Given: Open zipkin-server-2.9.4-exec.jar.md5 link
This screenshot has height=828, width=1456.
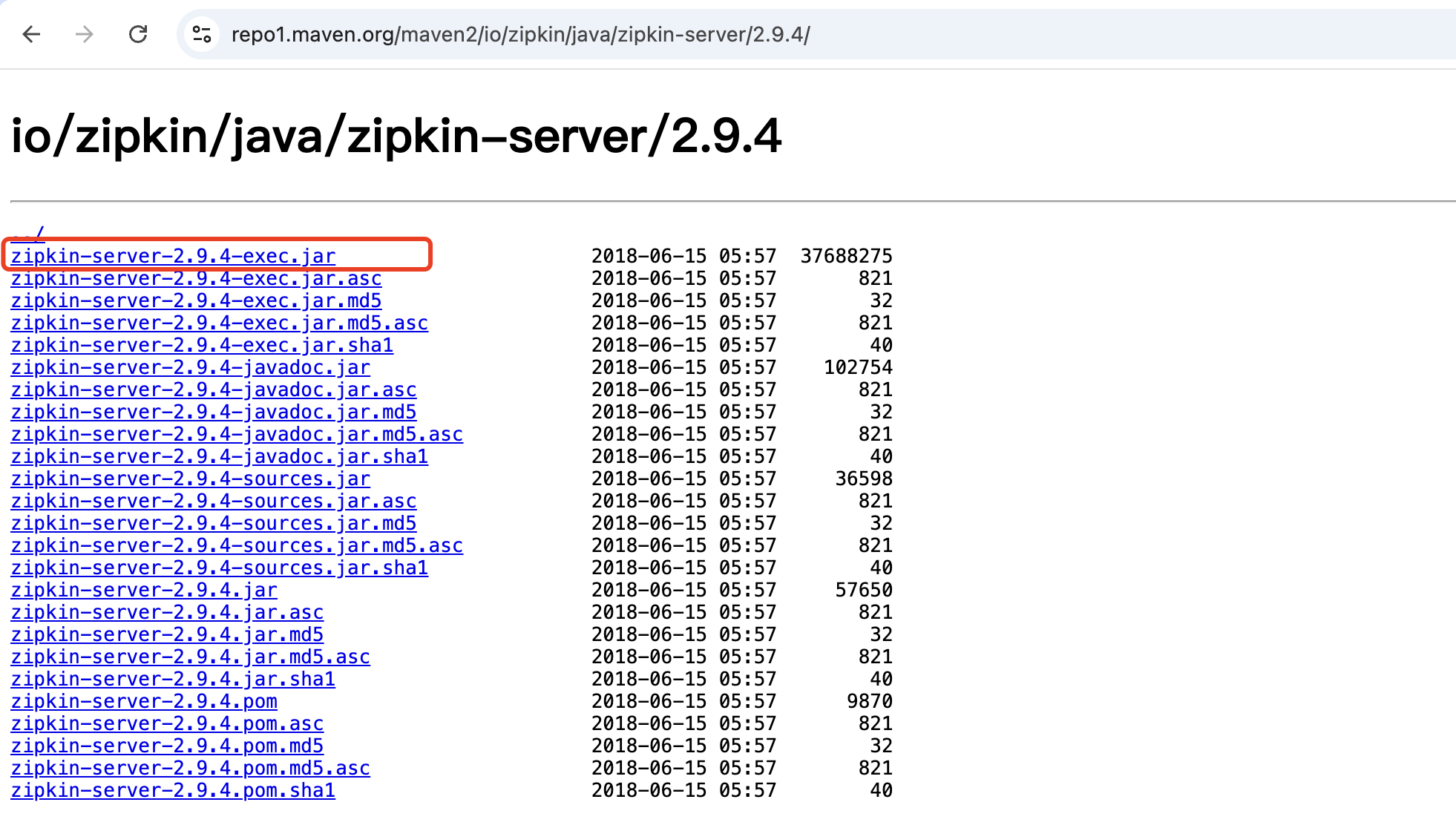Looking at the screenshot, I should pos(196,300).
